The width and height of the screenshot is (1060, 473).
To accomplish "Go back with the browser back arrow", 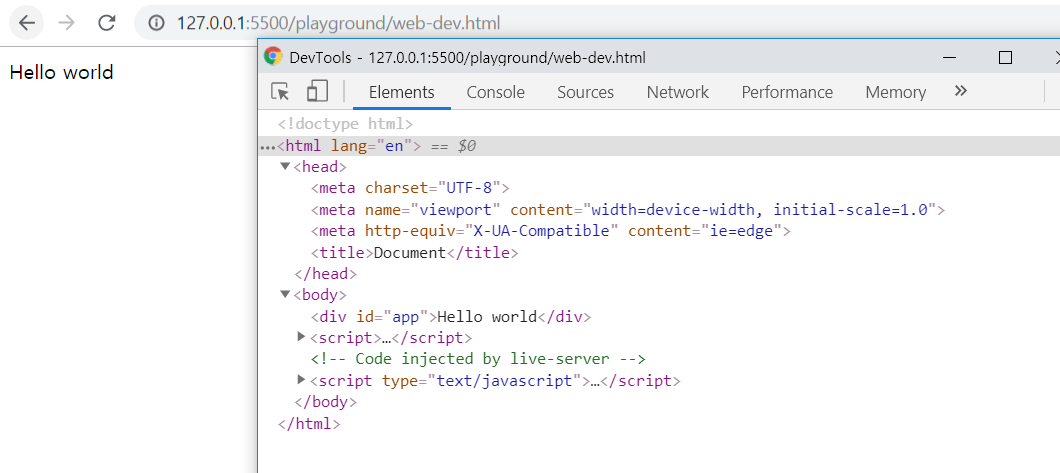I will click(26, 23).
